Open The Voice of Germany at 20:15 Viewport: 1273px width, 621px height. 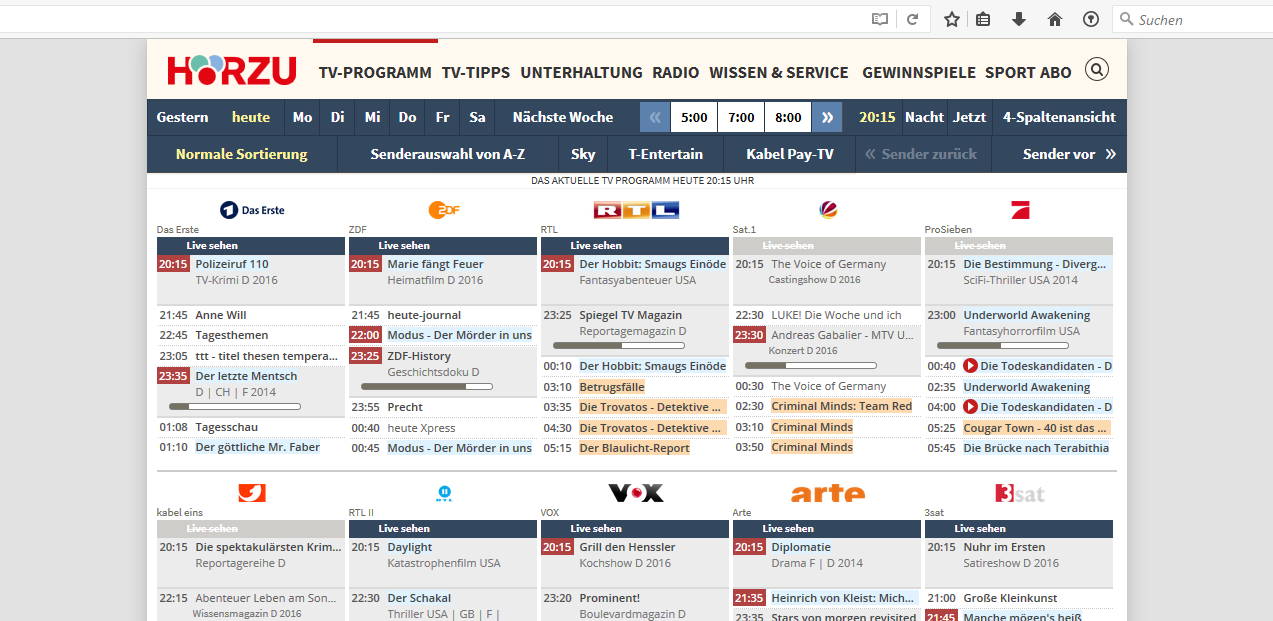click(829, 264)
